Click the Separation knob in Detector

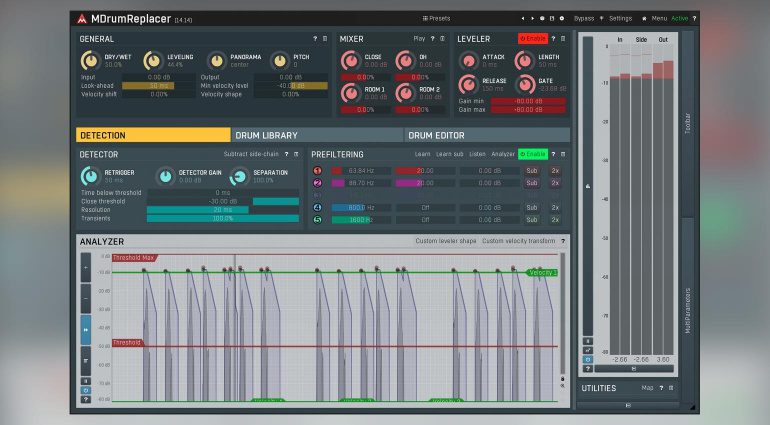point(240,177)
